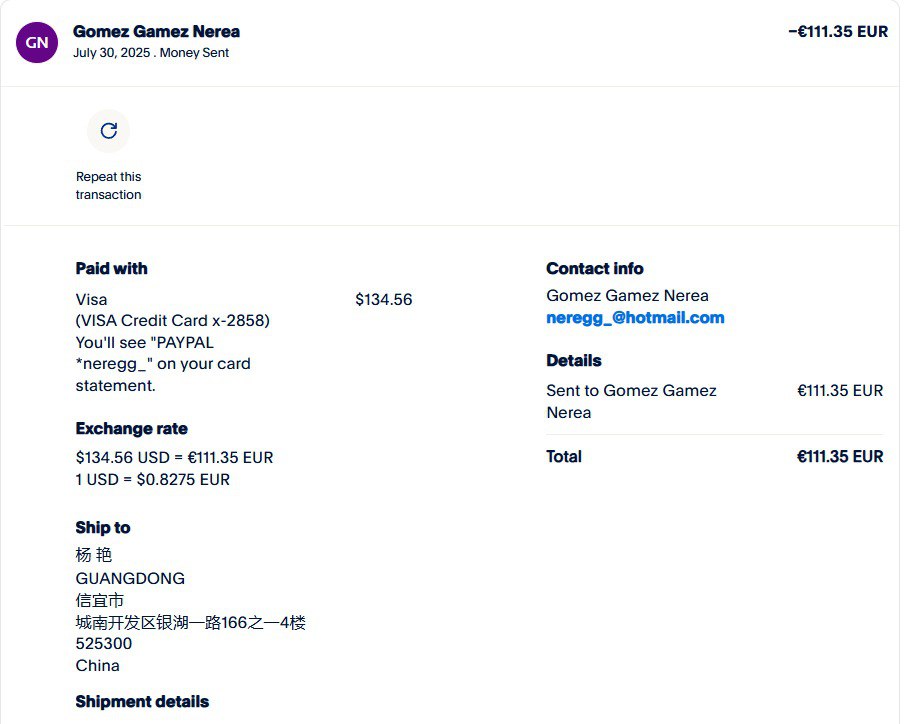Click the VISA Credit Card x-2858 text

pos(172,321)
